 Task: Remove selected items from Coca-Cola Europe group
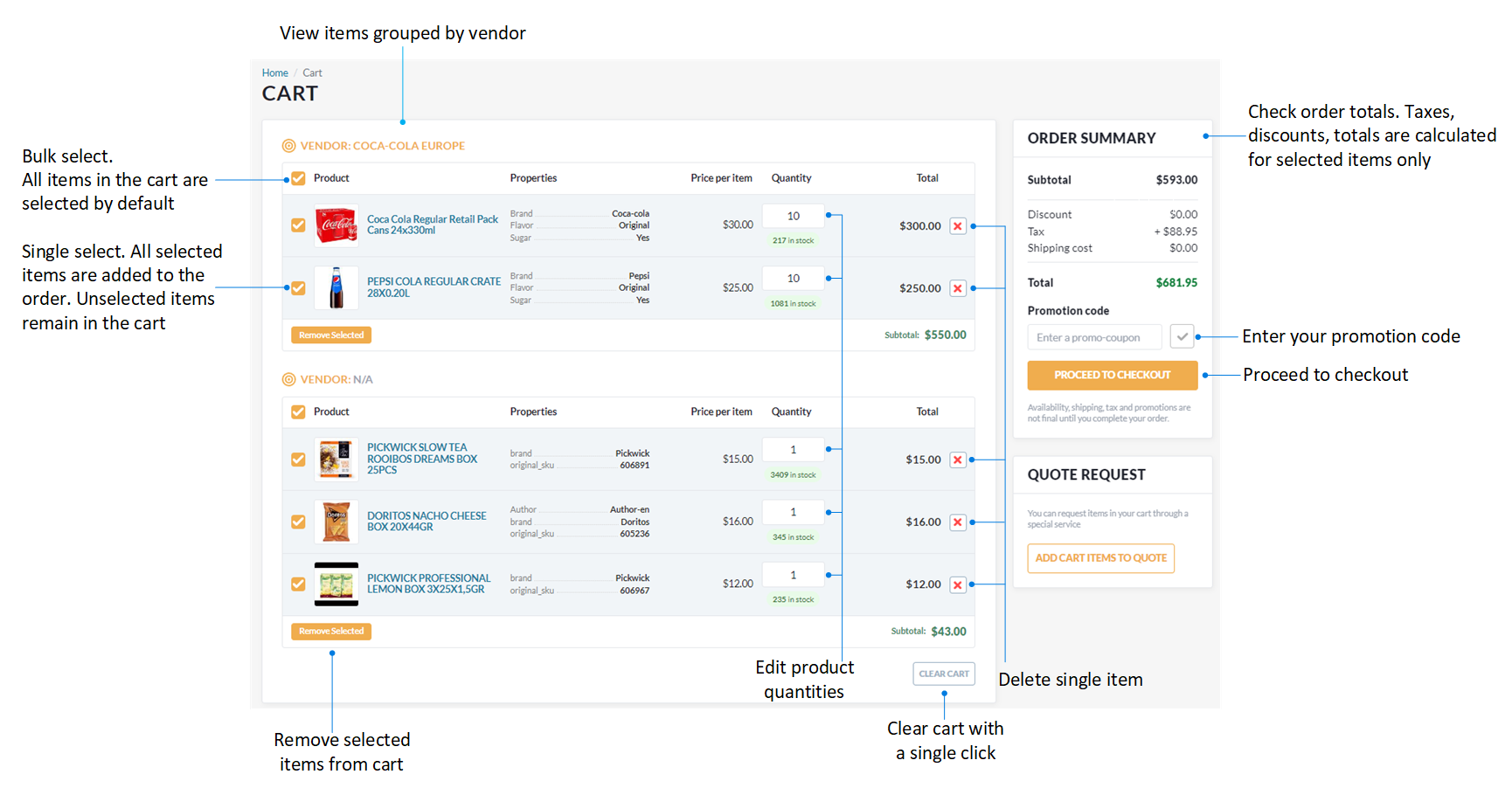[x=331, y=335]
